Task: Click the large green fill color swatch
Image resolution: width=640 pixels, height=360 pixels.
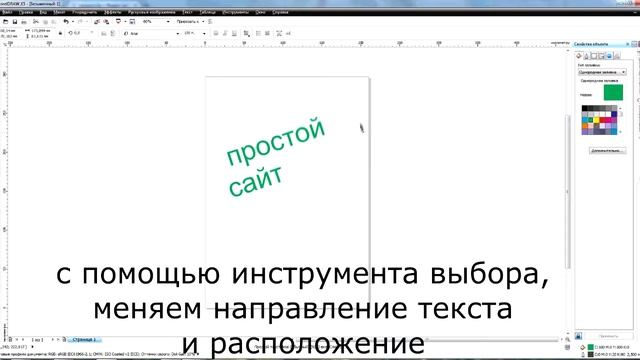Action: (613, 92)
